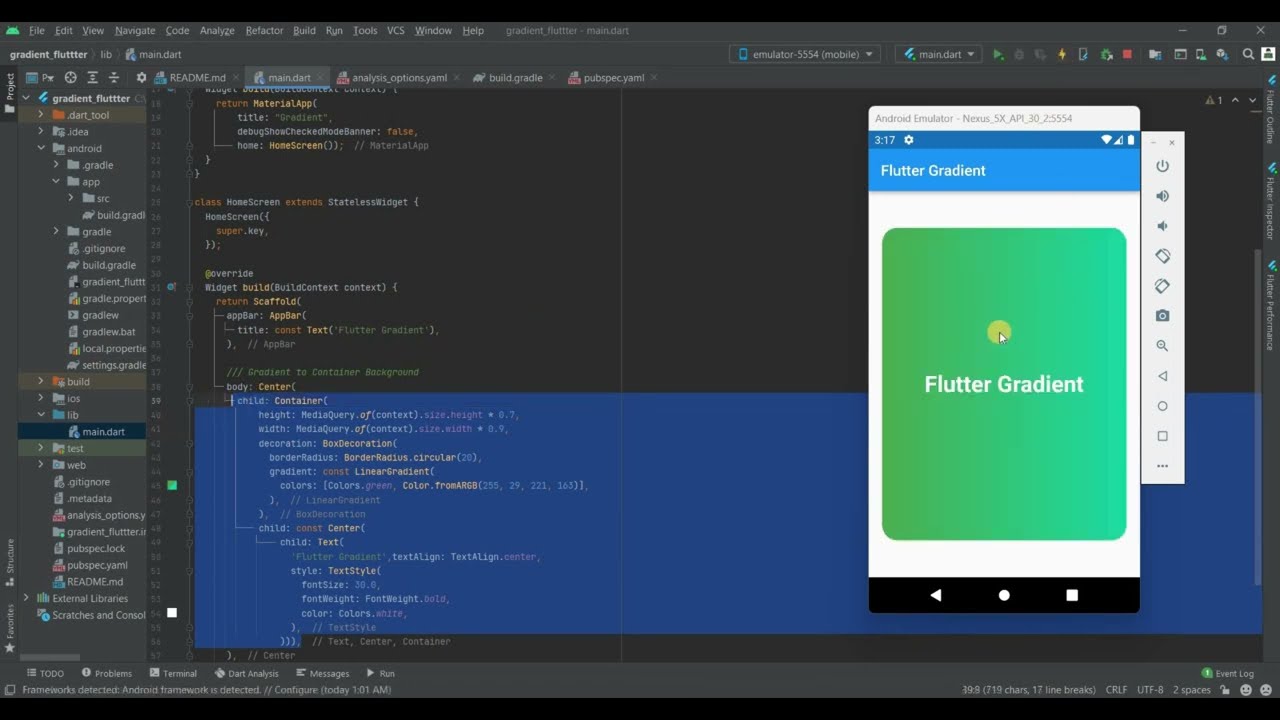
Task: Collapse the android folder
Action: 41,148
